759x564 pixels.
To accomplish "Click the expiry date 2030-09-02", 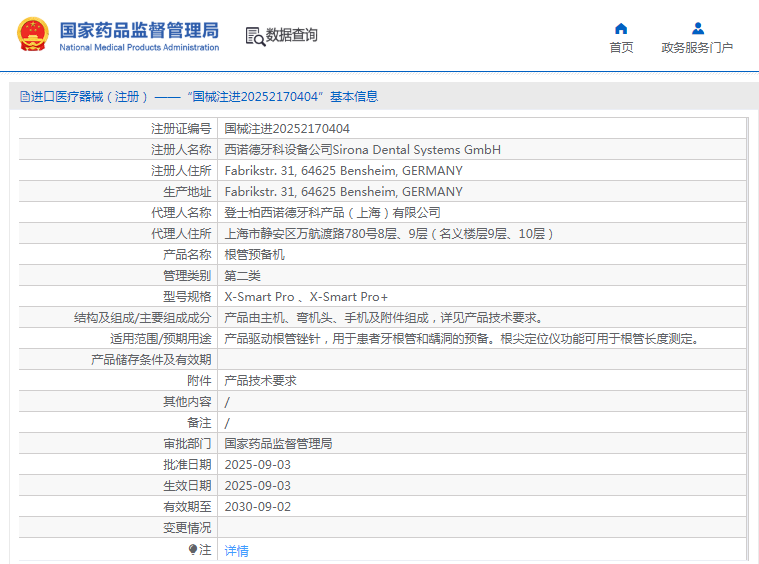I will (x=258, y=507).
